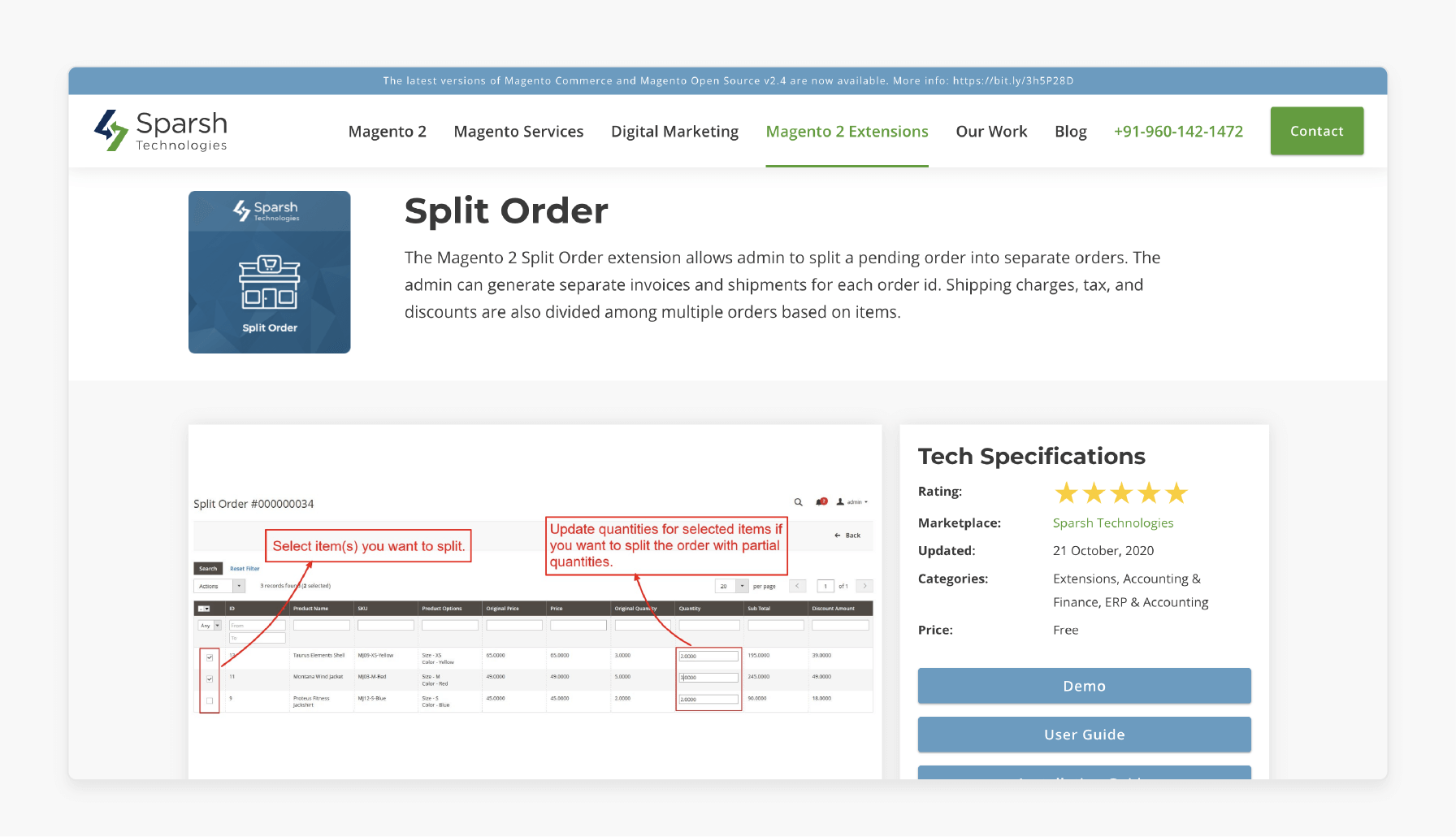Screen dimensions: 1456x837
Task: Click the Discount Amount filter field
Action: click(840, 626)
